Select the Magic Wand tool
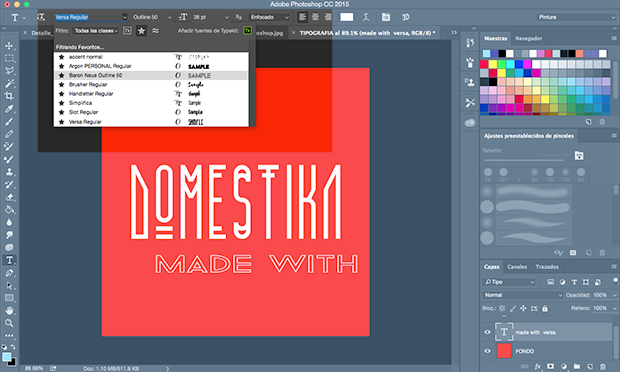 [x=9, y=83]
